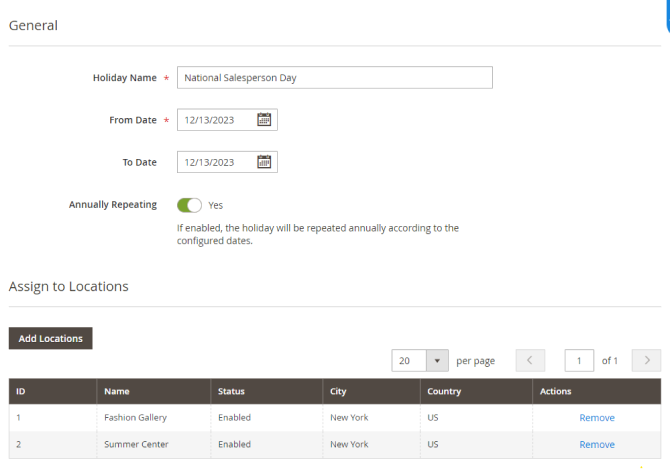Remove the Summer Center location

click(x=597, y=444)
